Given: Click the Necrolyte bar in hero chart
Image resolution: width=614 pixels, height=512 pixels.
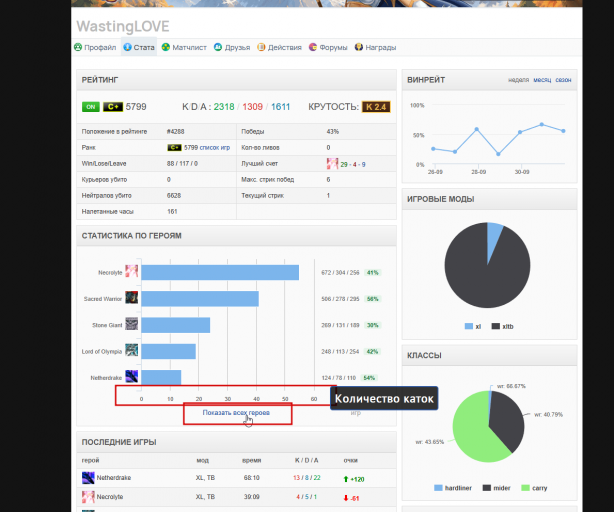Looking at the screenshot, I should (x=220, y=272).
